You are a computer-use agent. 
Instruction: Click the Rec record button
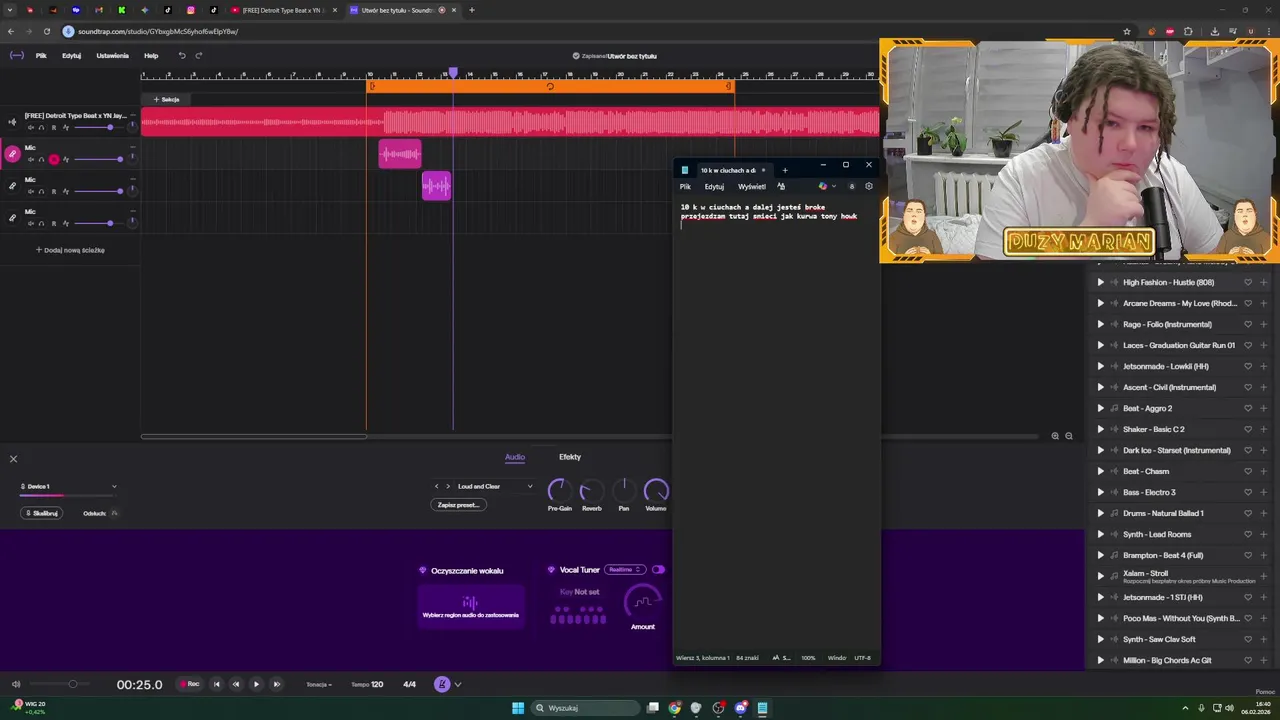[190, 684]
